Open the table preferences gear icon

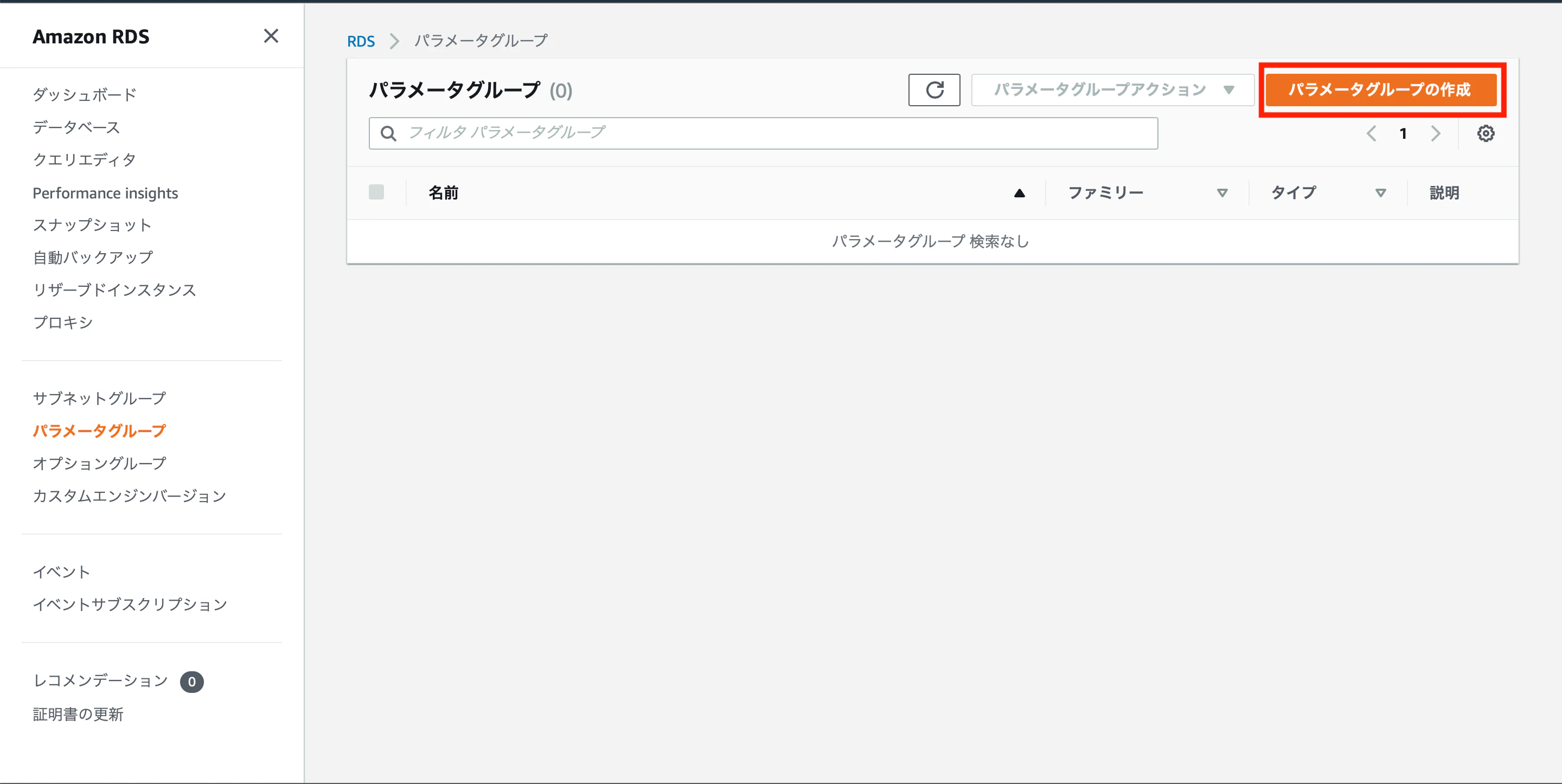coord(1485,133)
